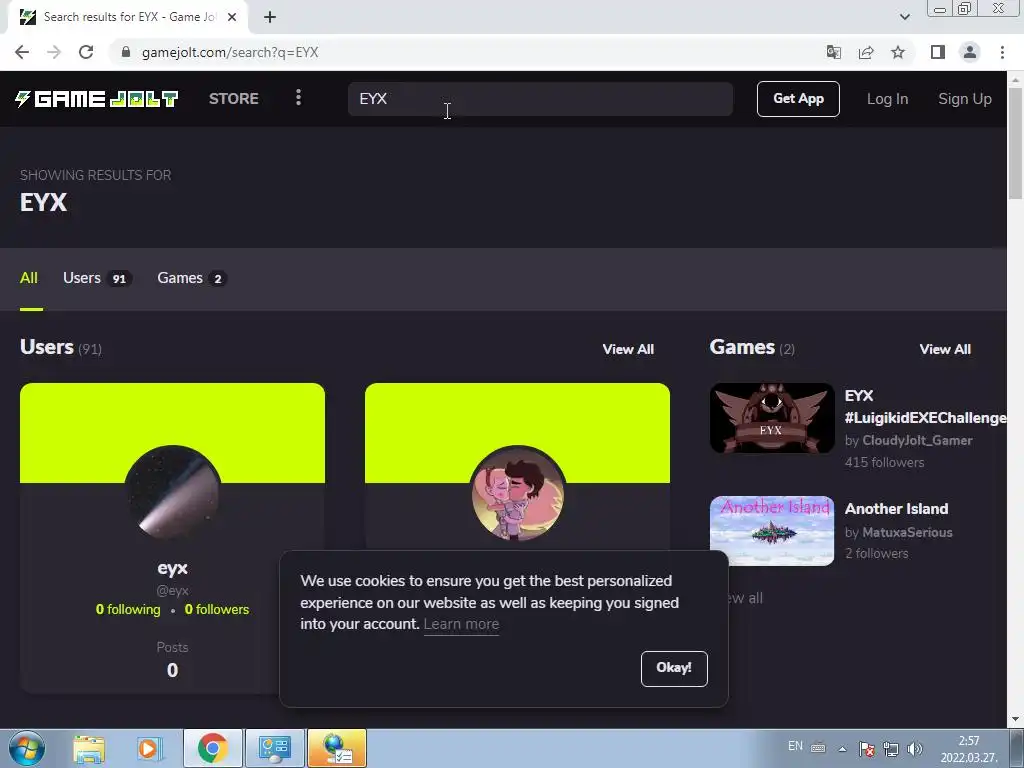Click the share page icon
This screenshot has height=768, width=1024.
(866, 52)
